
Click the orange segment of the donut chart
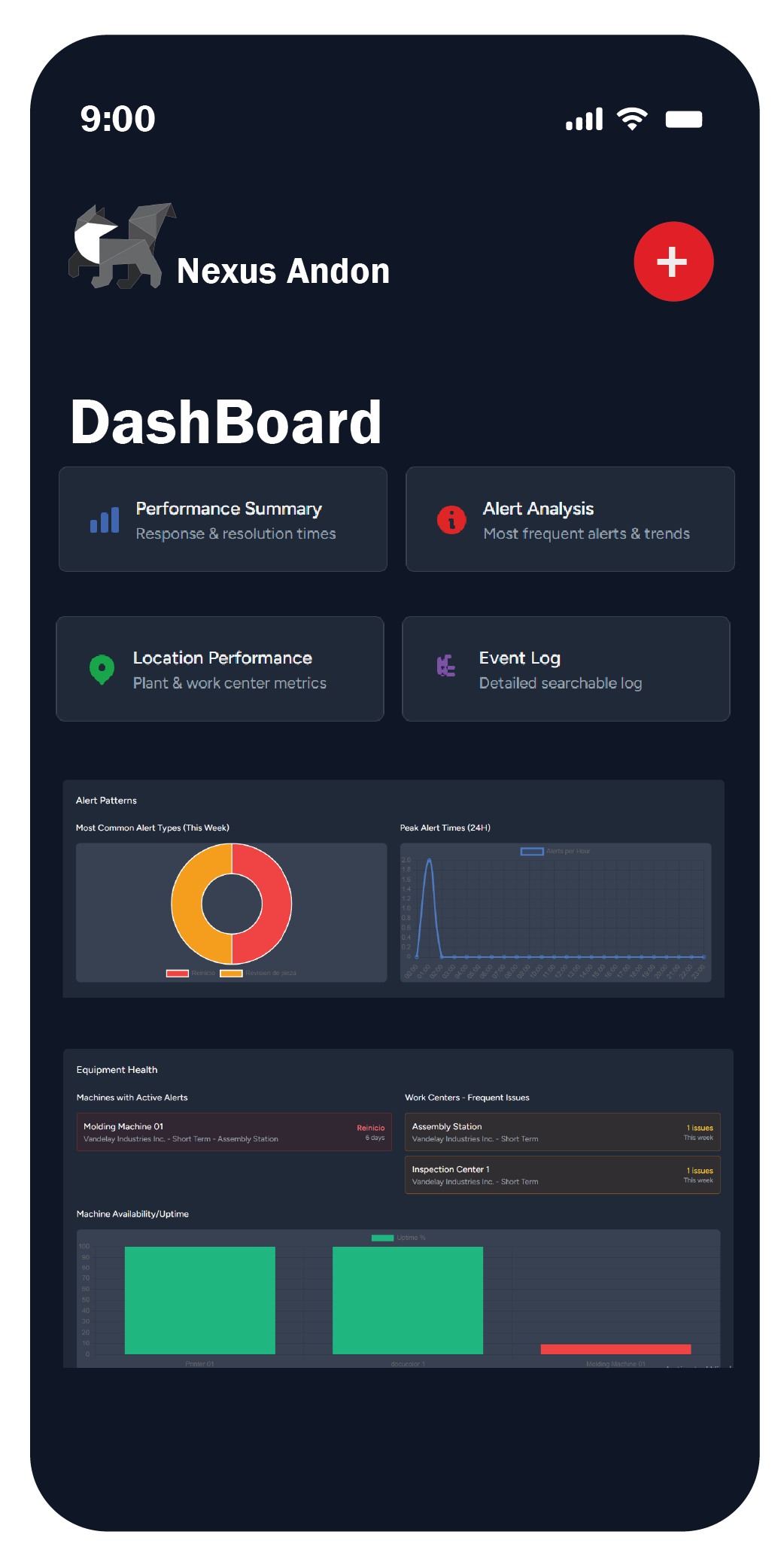click(187, 903)
